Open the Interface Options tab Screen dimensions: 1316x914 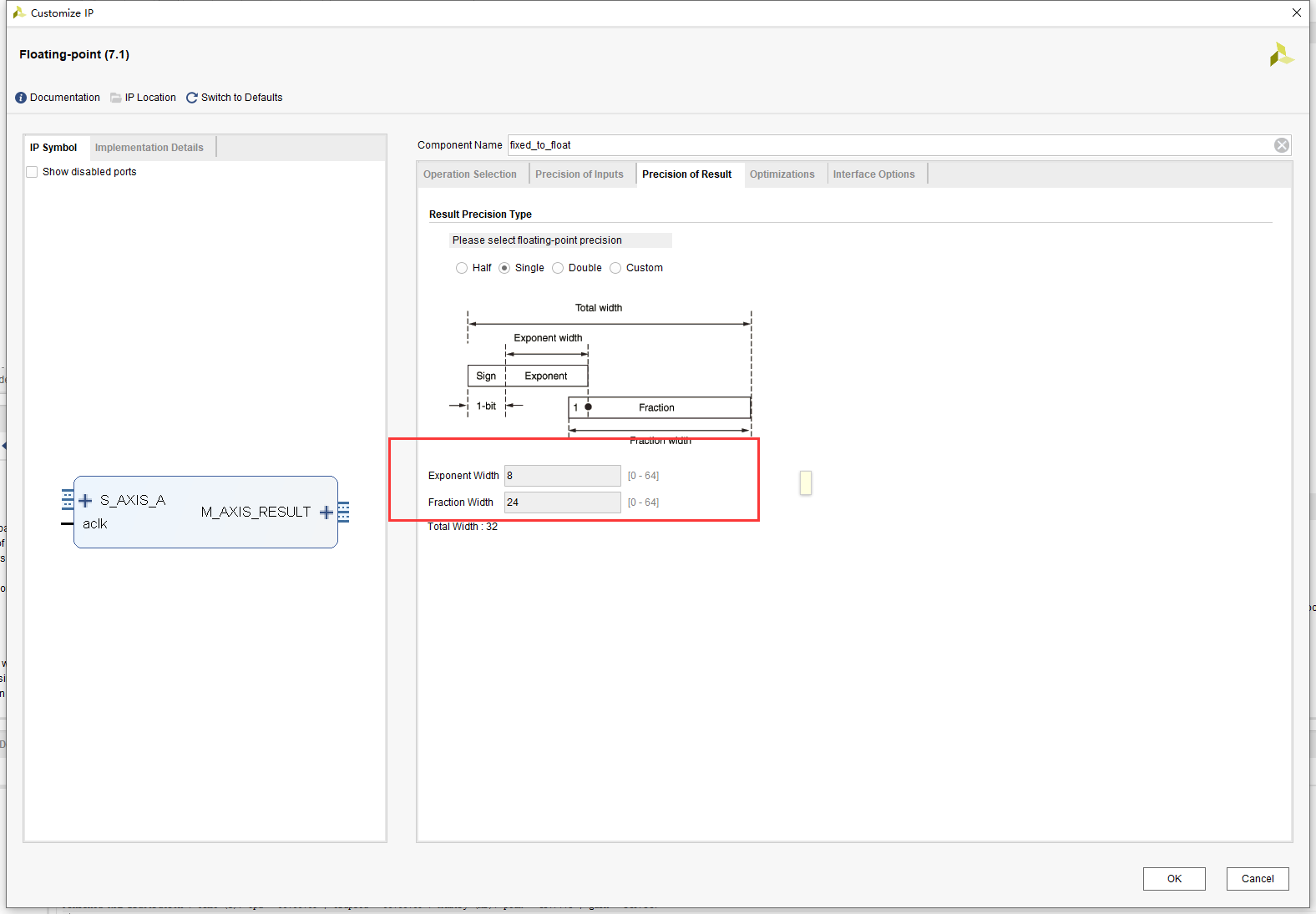pyautogui.click(x=874, y=174)
